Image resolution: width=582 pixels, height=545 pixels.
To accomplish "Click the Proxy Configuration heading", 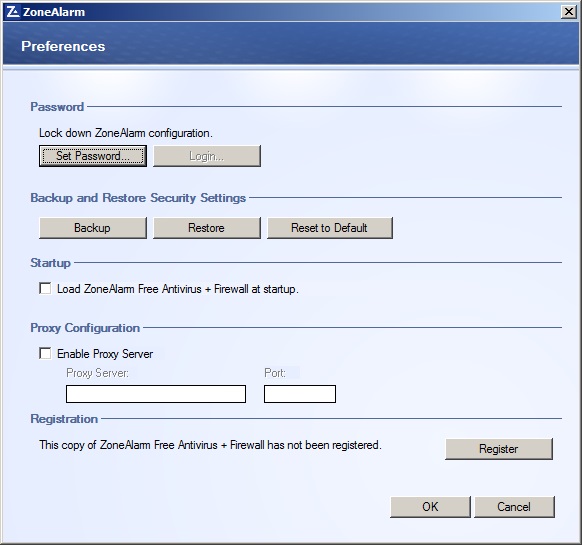I will point(85,328).
